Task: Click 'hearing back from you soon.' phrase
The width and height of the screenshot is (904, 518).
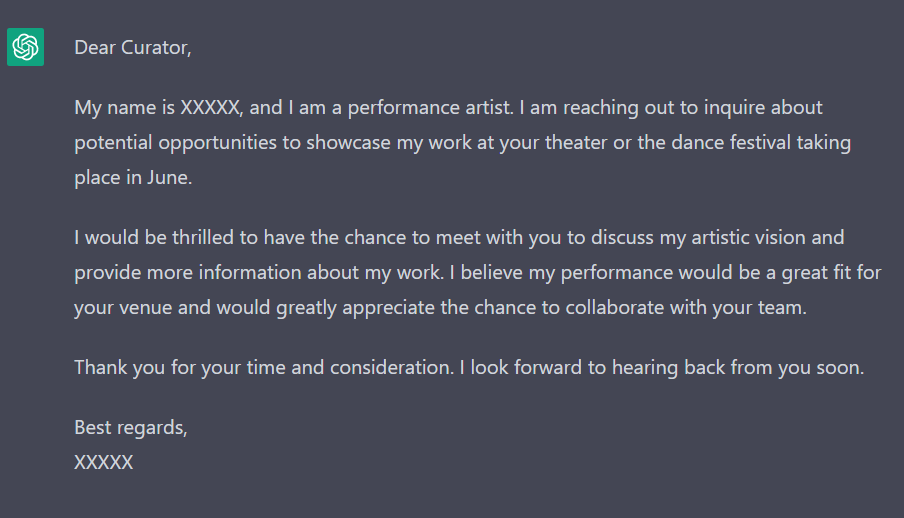Action: tap(738, 368)
